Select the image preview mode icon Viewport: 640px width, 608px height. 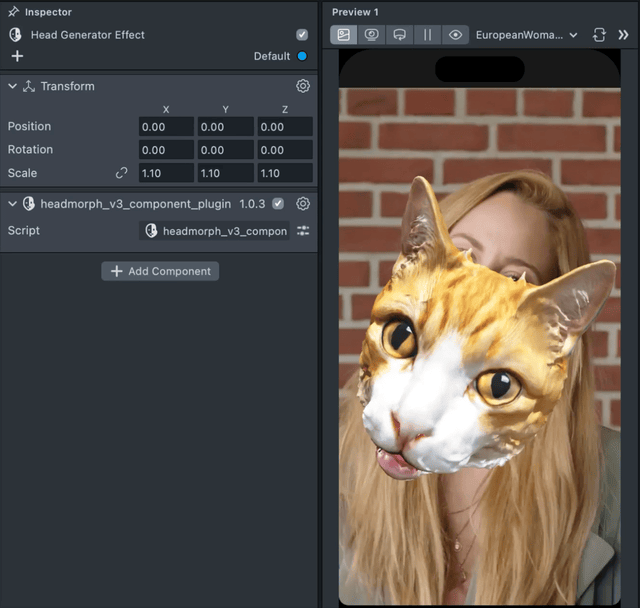pos(343,34)
